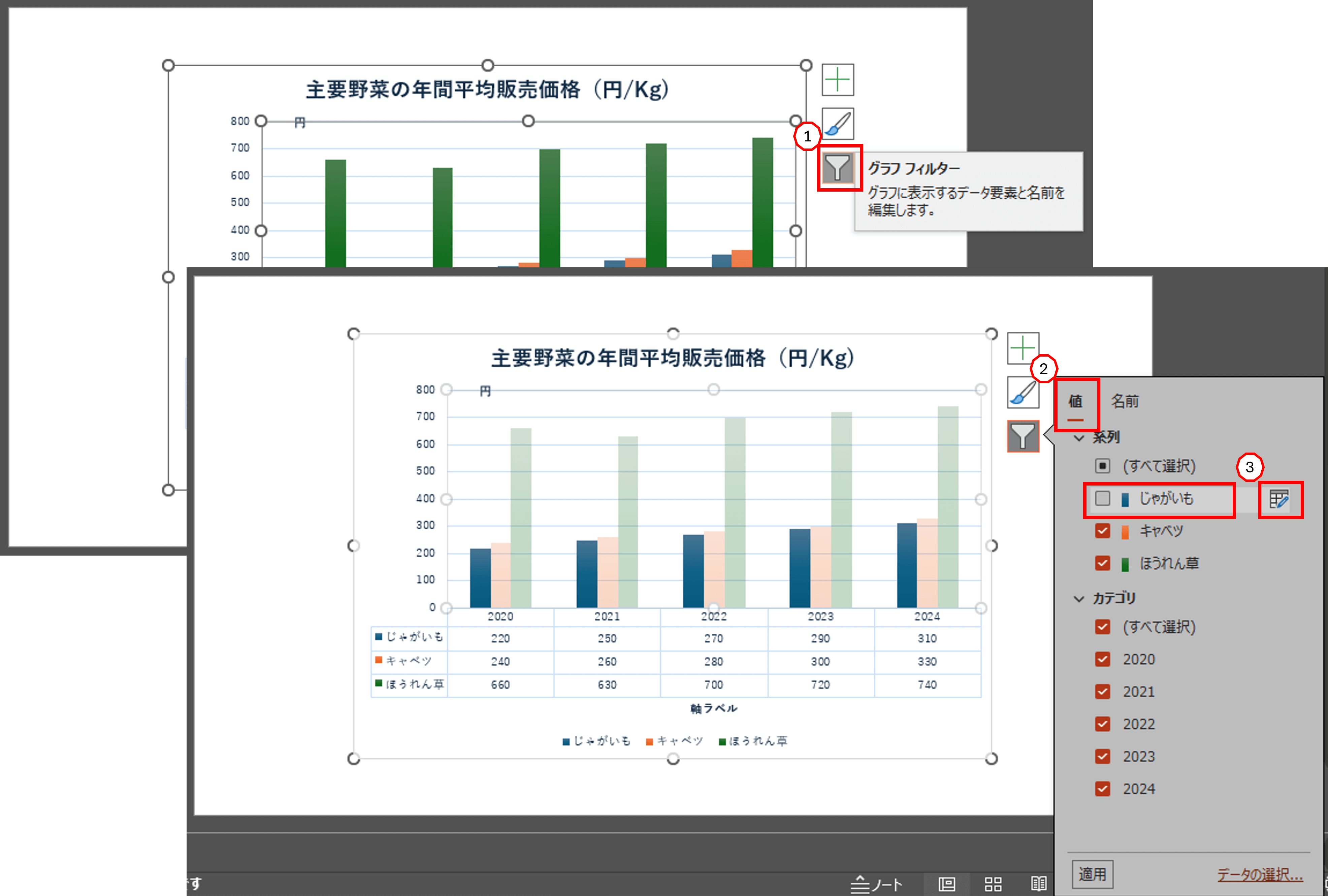The height and width of the screenshot is (896, 1328).
Task: Switch to Reading view book icon
Action: coord(1039,884)
